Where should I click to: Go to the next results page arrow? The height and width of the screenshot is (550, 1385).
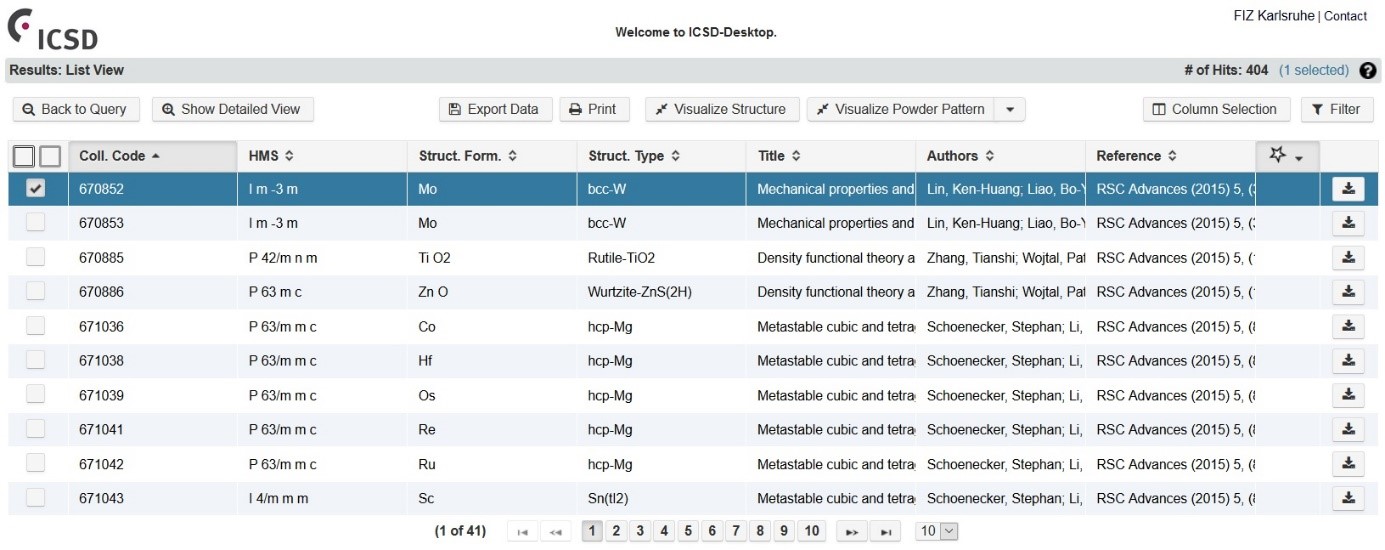pyautogui.click(x=852, y=532)
